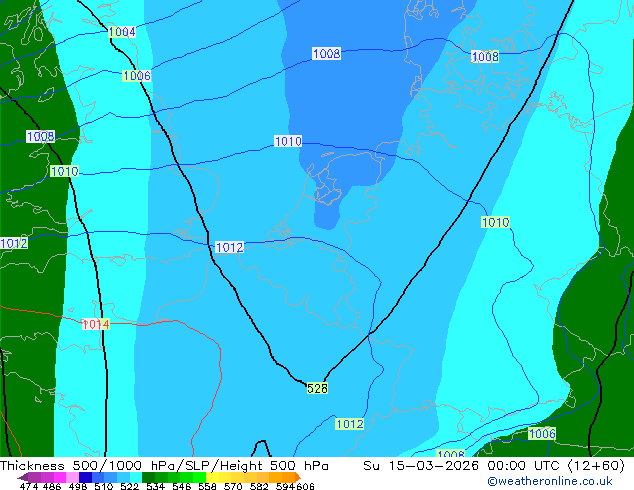This screenshot has width=634, height=490.
Task: Click the red 1014 isobar label
Action: pyautogui.click(x=96, y=324)
